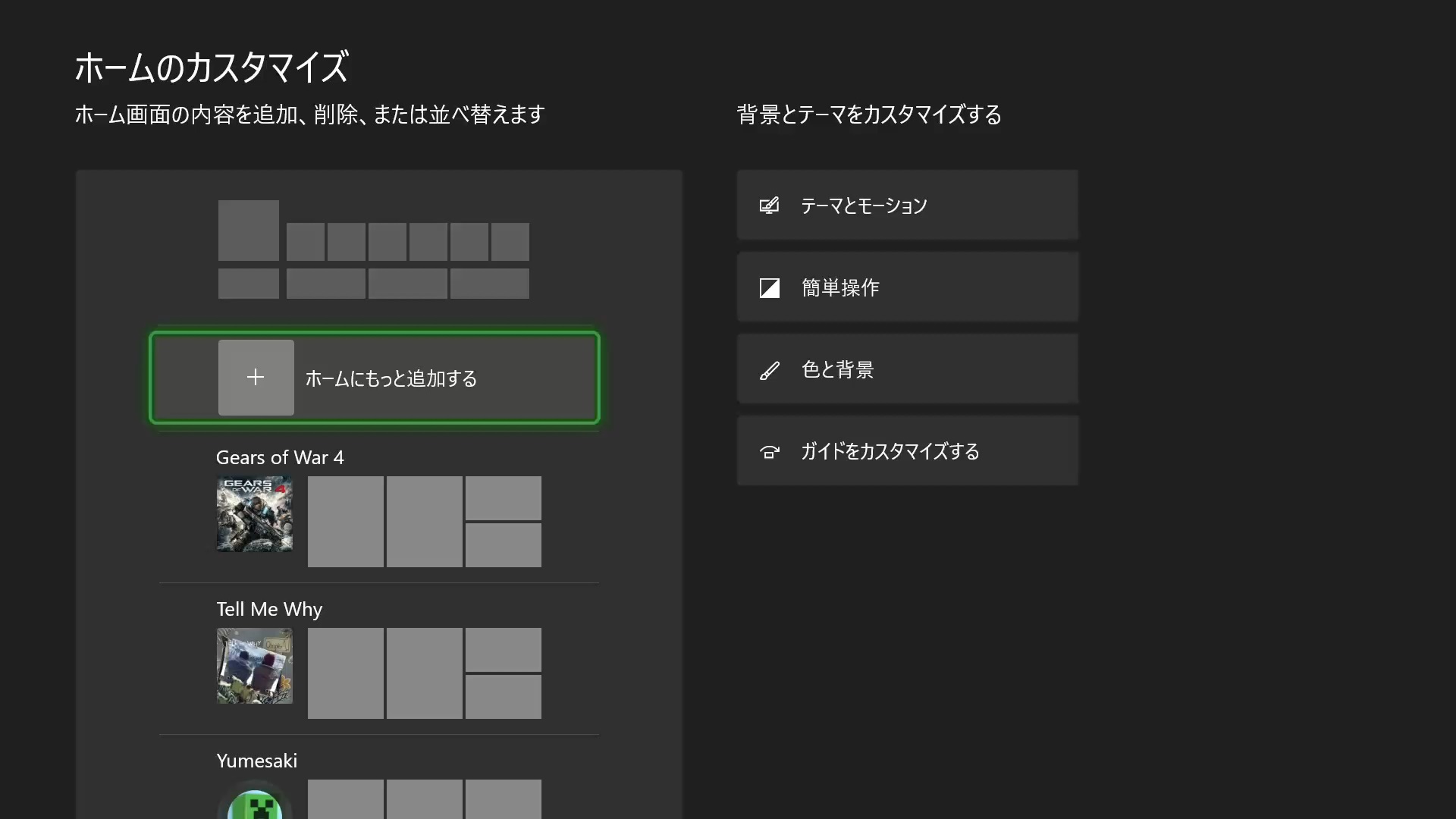The height and width of the screenshot is (819, 1456).
Task: Select the Gears of War 4 cover art
Action: click(x=255, y=514)
